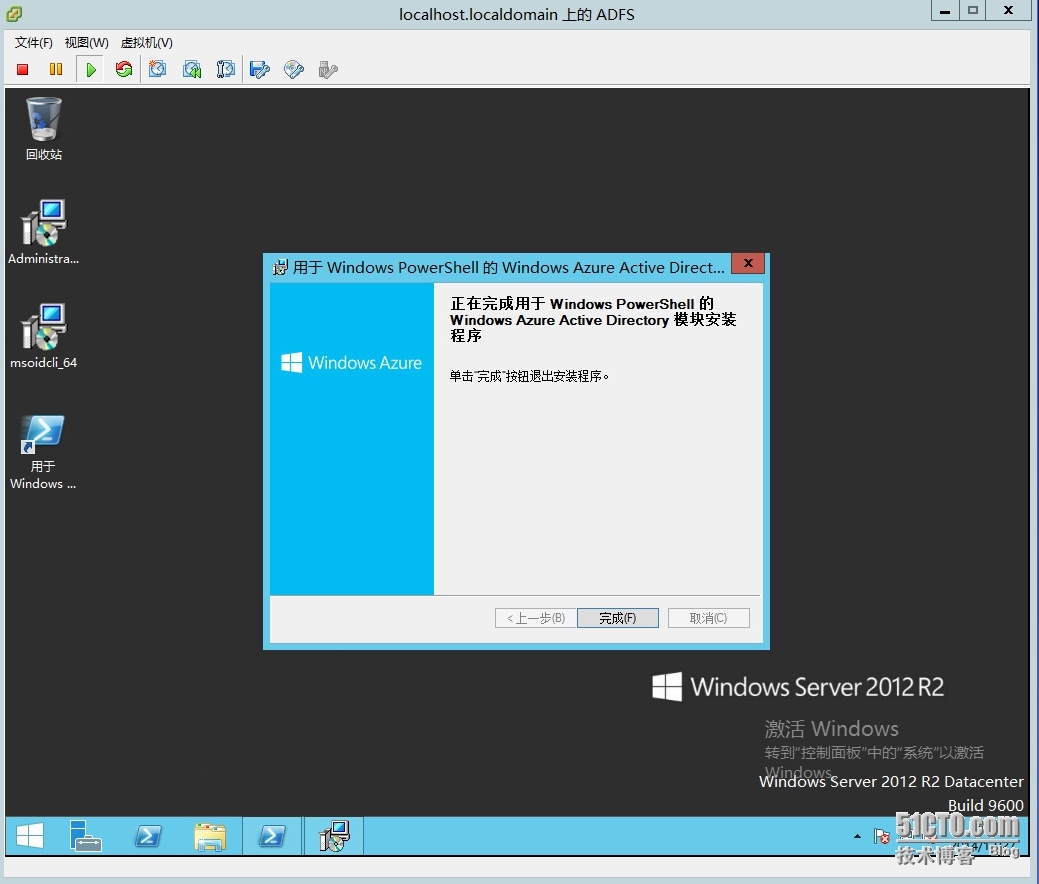Click the CD/DVD connect toolbar icon

coord(294,69)
